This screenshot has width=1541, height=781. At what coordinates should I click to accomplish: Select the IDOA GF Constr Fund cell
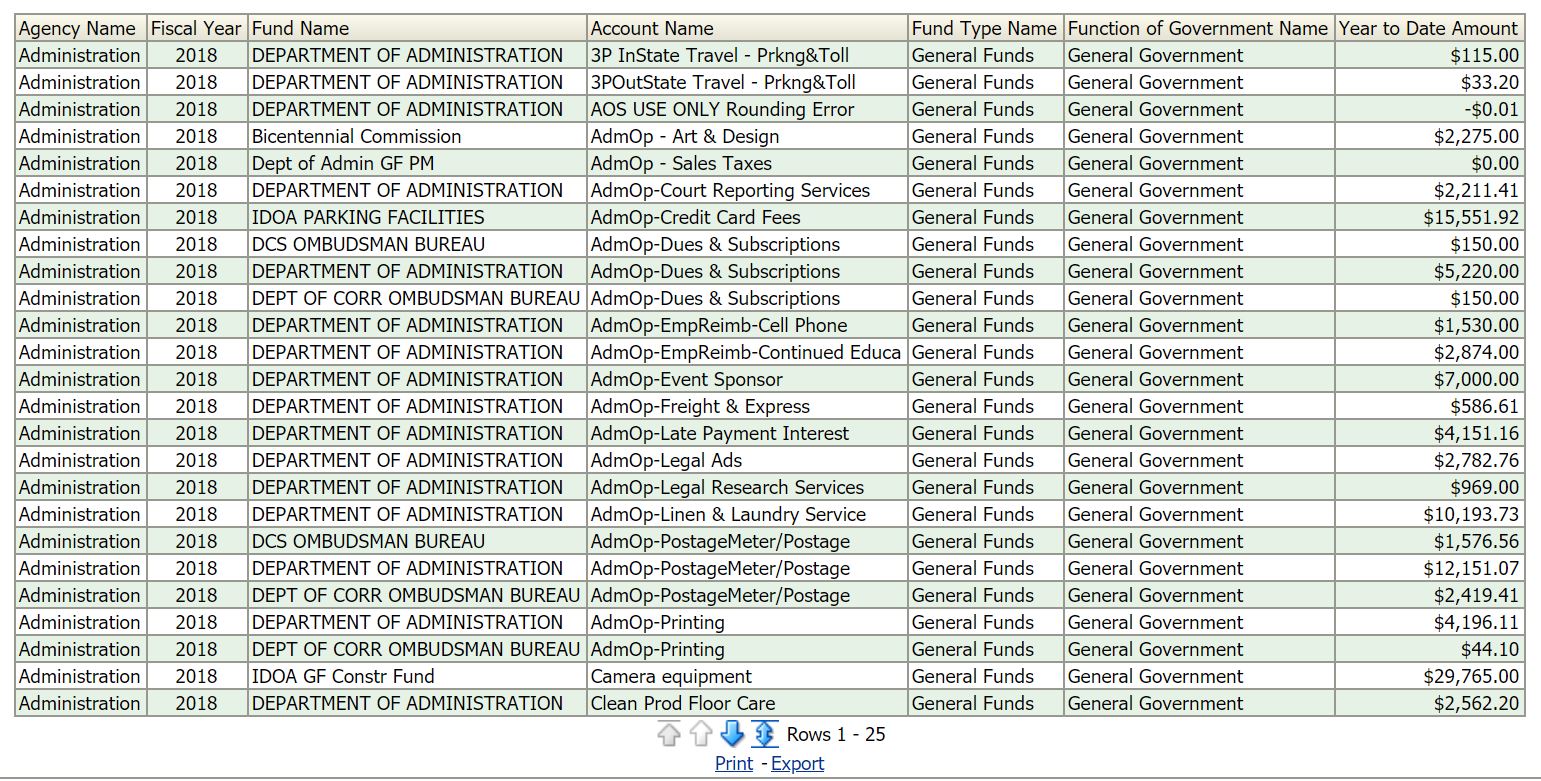(417, 676)
